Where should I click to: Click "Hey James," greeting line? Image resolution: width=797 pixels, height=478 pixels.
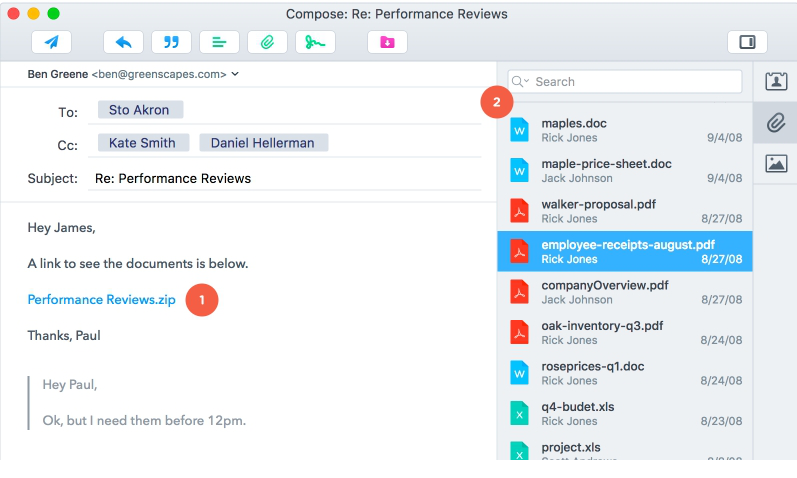tap(62, 227)
